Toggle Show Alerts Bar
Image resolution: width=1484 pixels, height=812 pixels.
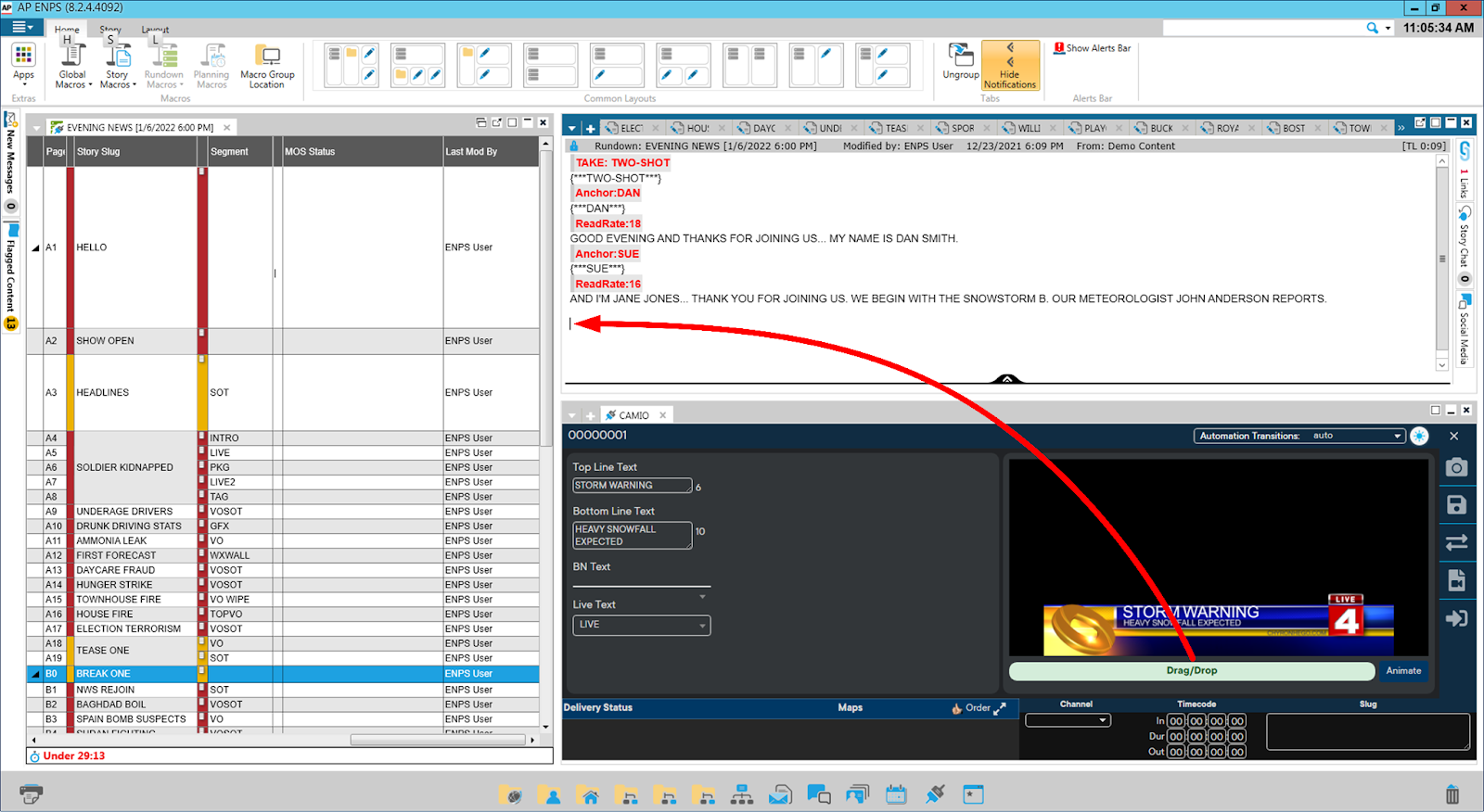click(1092, 48)
